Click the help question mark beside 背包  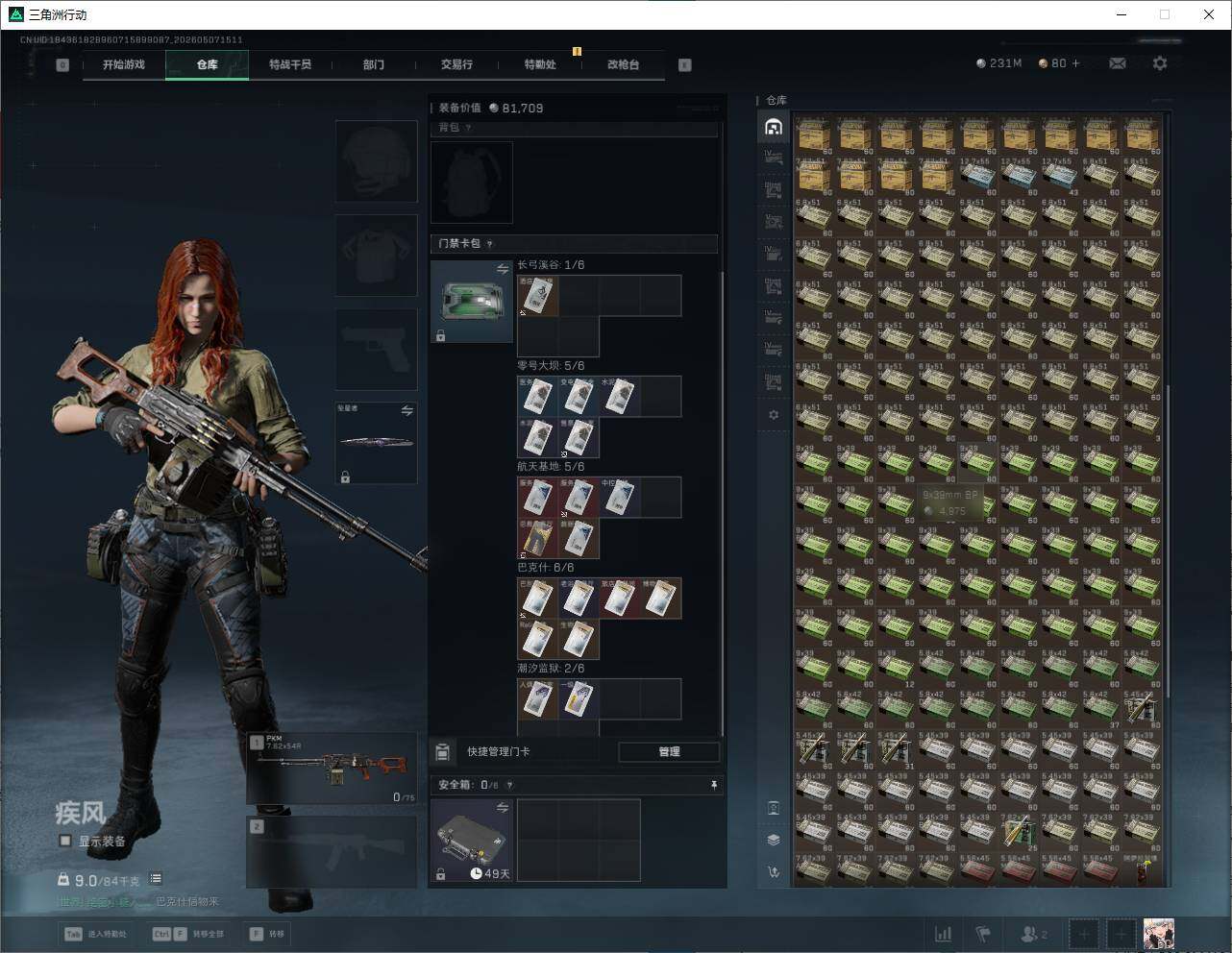[x=468, y=128]
